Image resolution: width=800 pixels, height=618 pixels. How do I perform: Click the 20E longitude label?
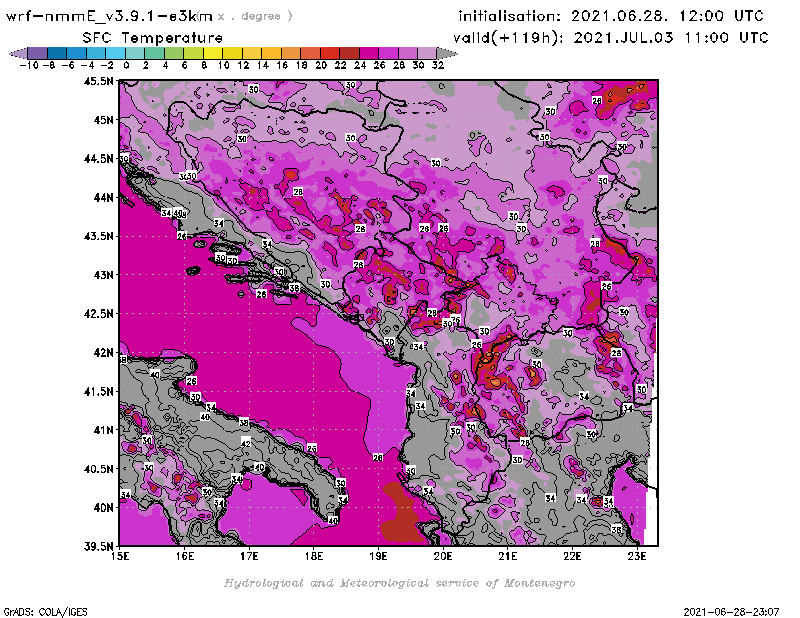(443, 556)
